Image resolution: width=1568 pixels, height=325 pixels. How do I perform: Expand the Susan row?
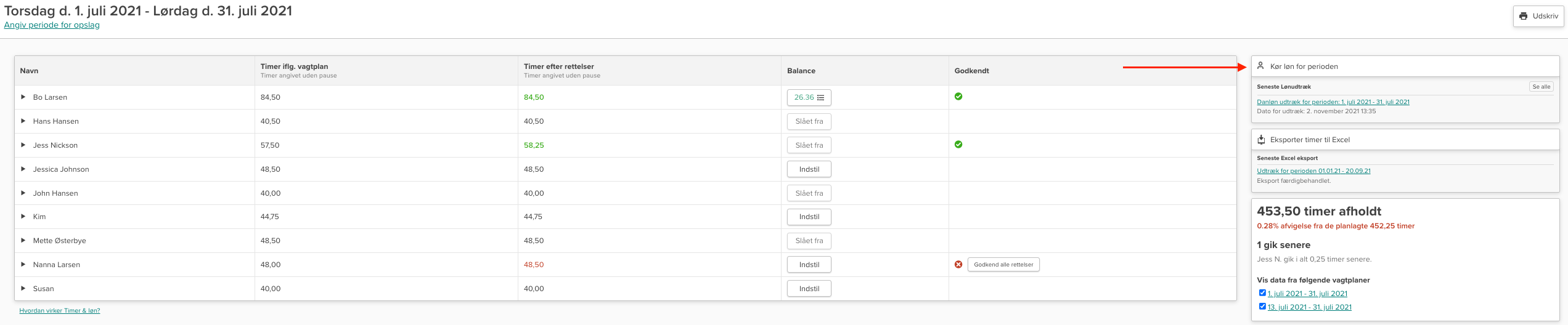pos(23,288)
